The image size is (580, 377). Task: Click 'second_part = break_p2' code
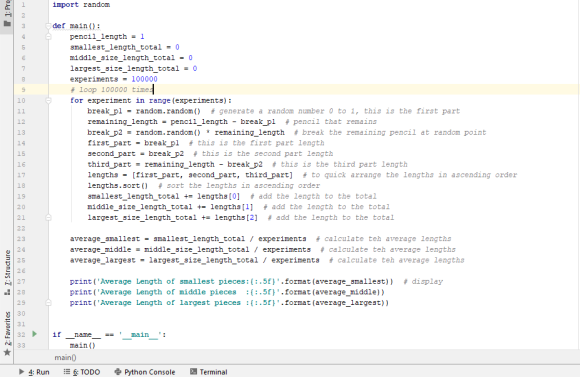tap(135, 154)
